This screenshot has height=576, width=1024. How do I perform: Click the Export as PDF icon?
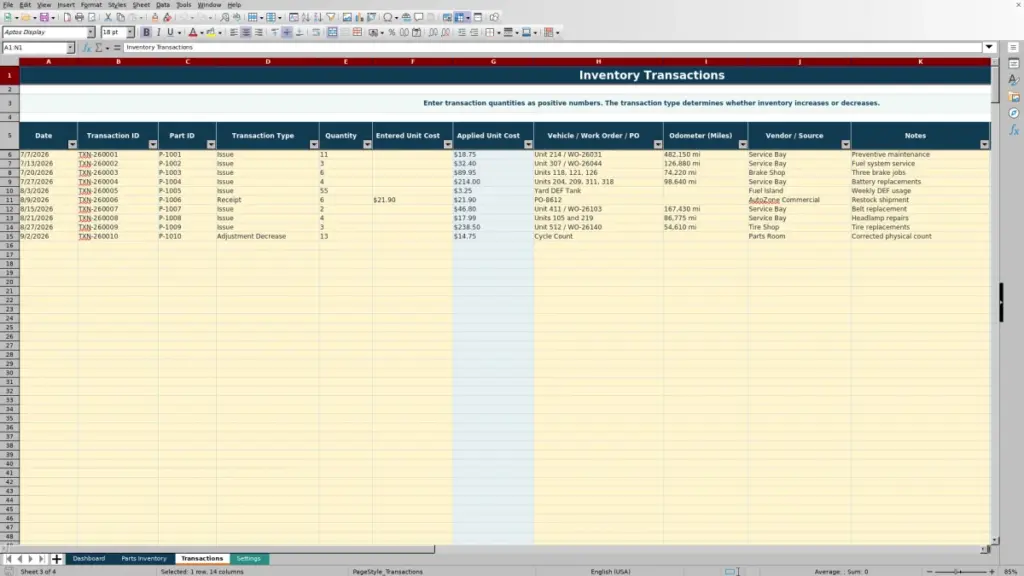67,17
